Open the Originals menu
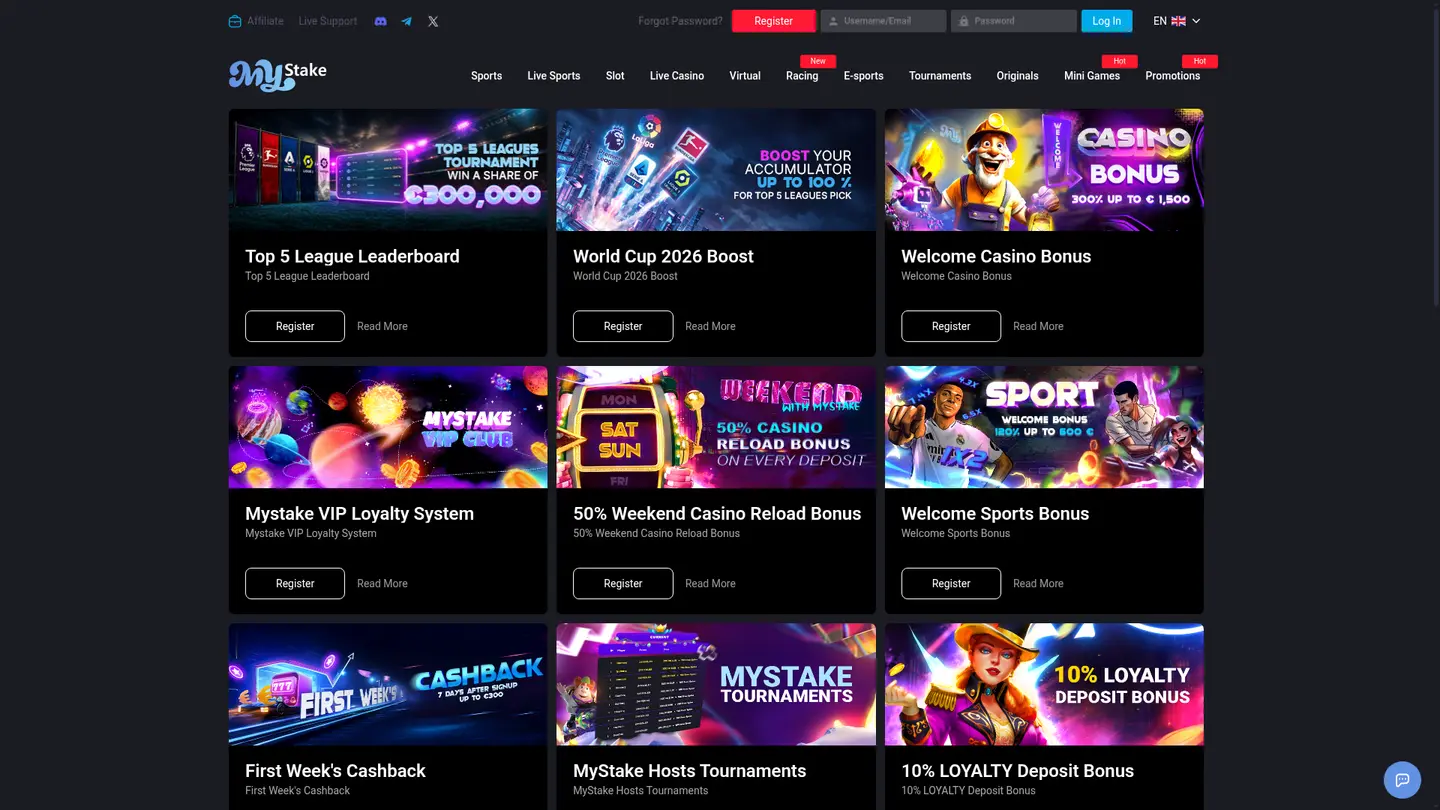The image size is (1440, 810). point(1017,76)
